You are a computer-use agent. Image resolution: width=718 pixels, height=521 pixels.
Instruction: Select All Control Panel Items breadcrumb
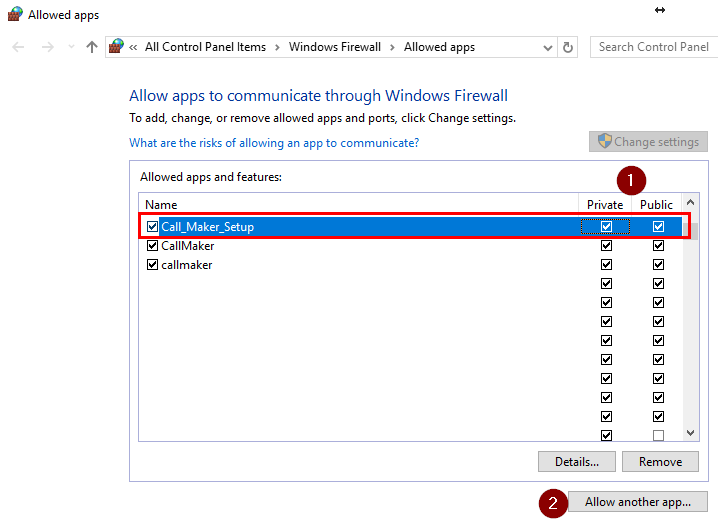tap(205, 47)
